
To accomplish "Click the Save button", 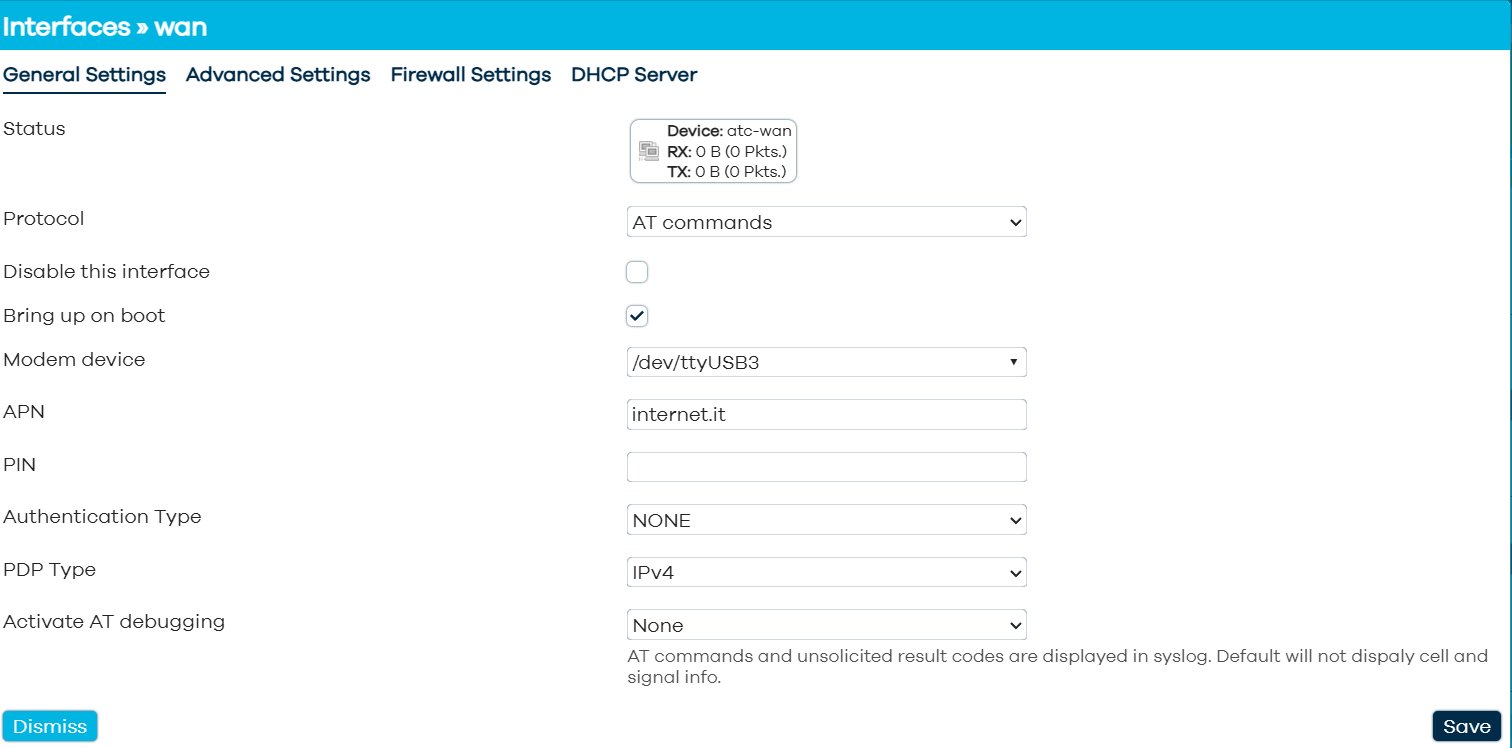I will click(1466, 727).
